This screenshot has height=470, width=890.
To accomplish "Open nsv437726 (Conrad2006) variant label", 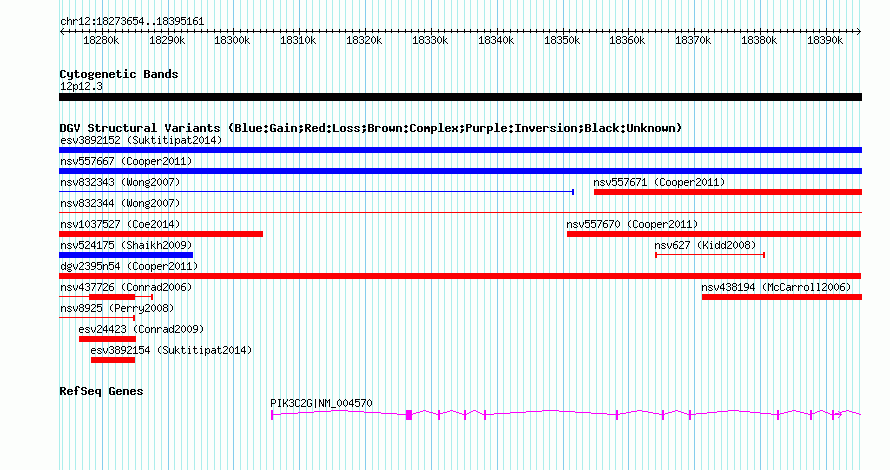I will pyautogui.click(x=126, y=287).
